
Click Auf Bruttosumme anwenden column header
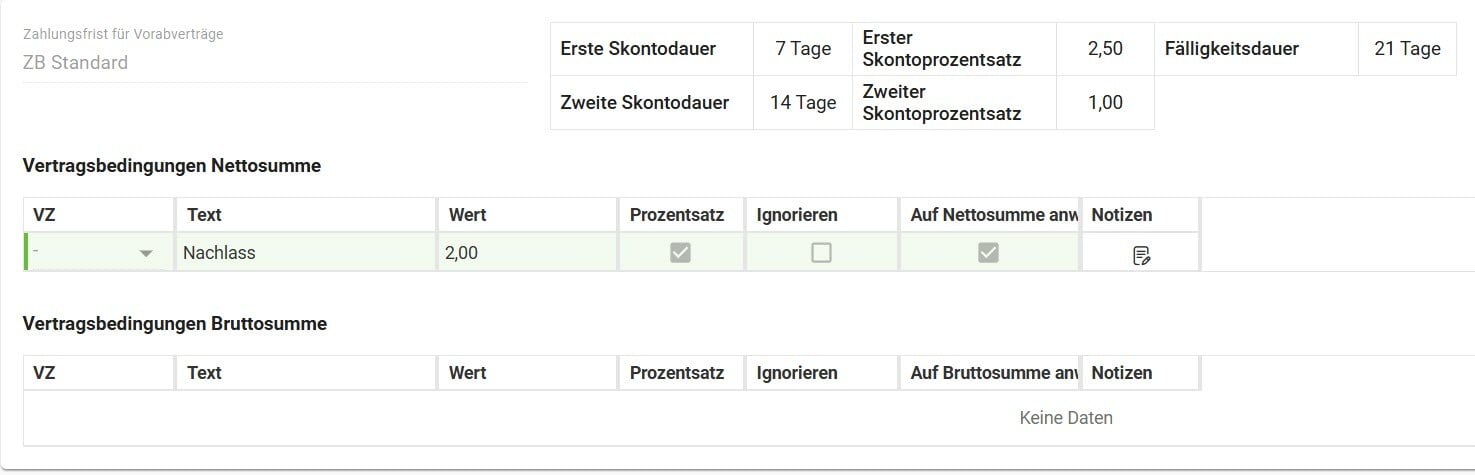tap(990, 373)
